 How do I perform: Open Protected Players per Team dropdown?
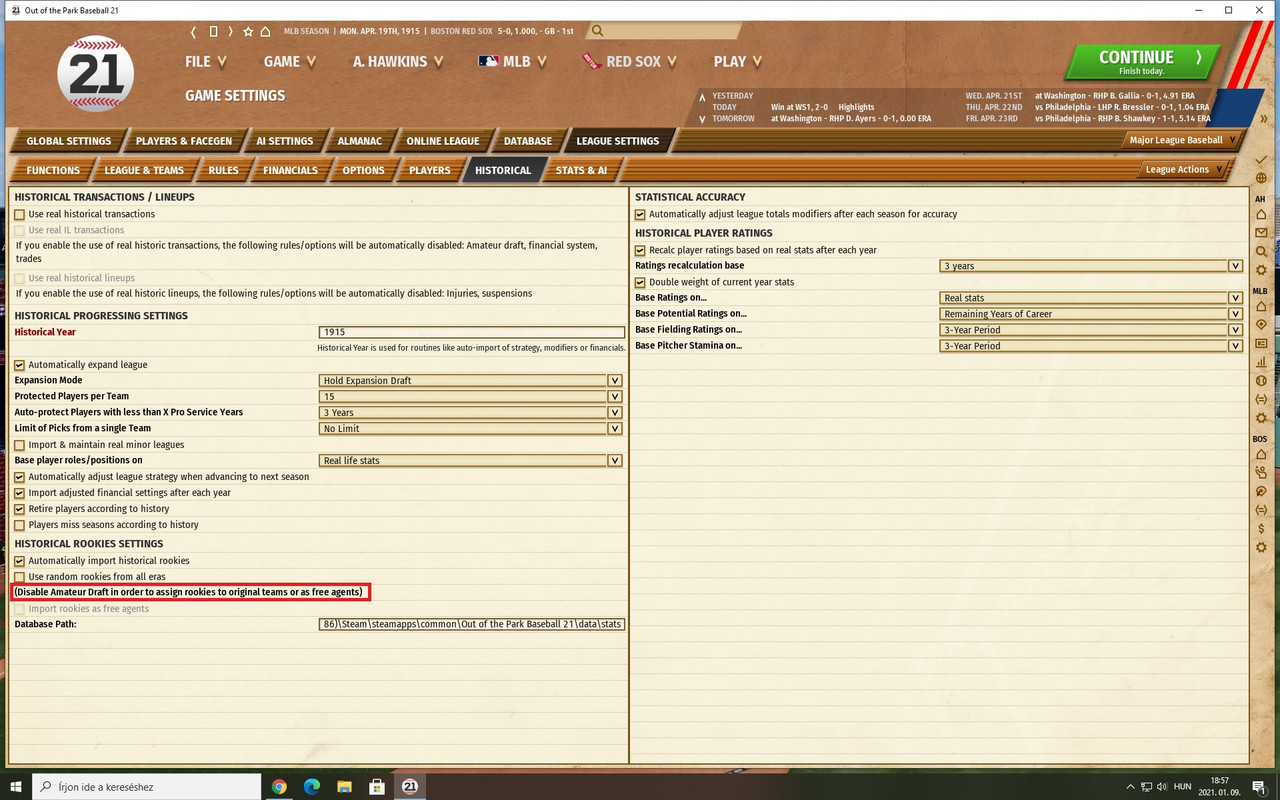tap(471, 397)
